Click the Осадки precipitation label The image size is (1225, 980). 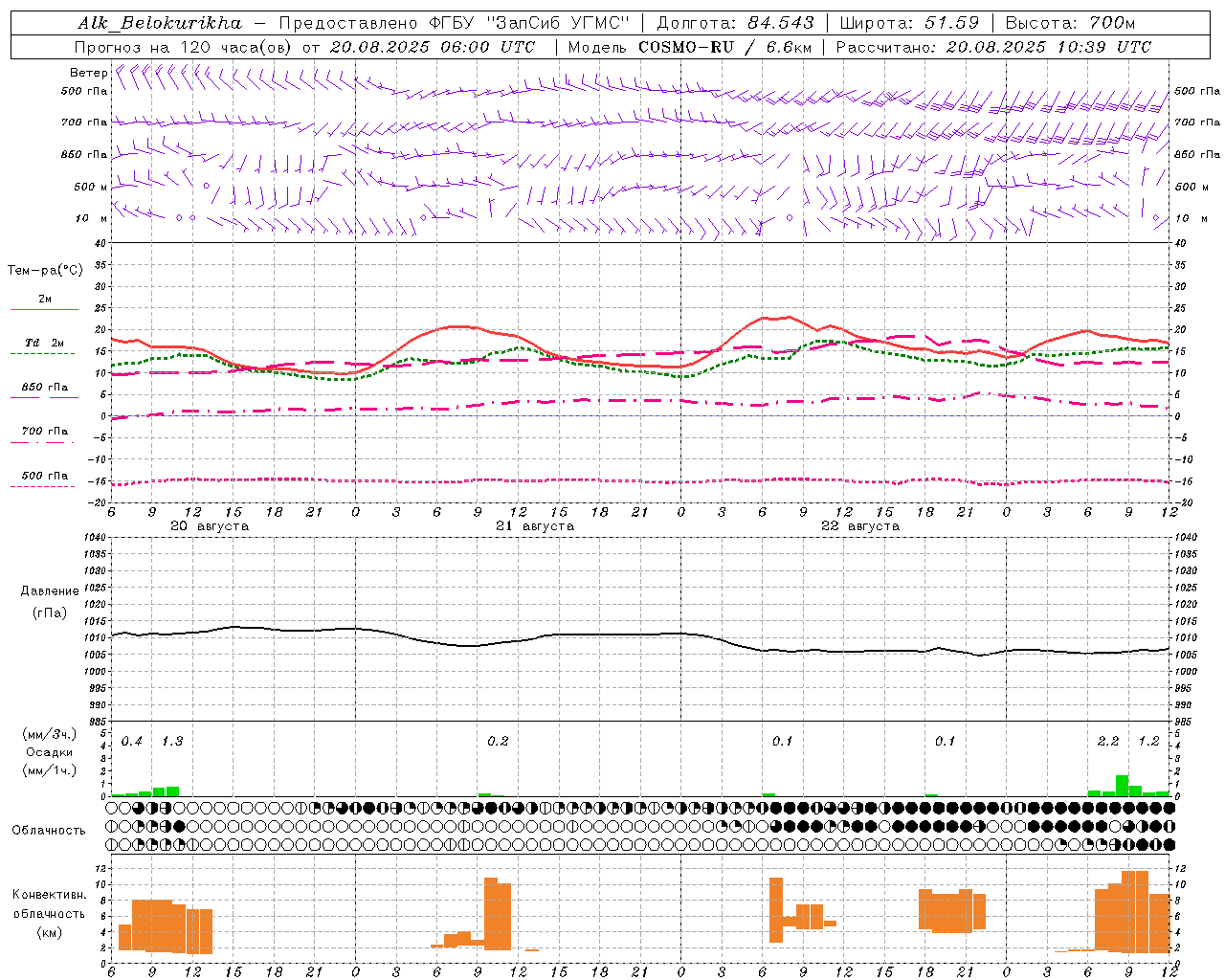50,752
